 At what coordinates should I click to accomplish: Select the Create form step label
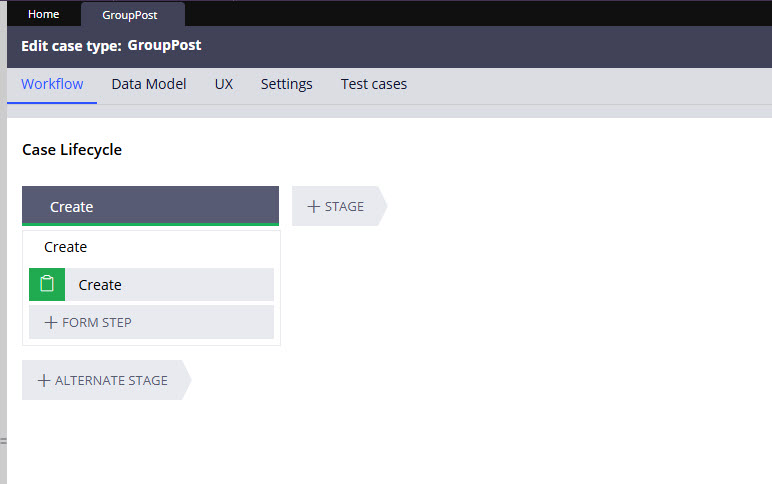[100, 285]
